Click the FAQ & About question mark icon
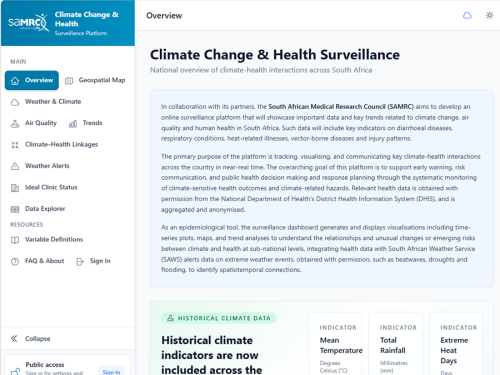Image resolution: width=500 pixels, height=375 pixels. pos(15,262)
